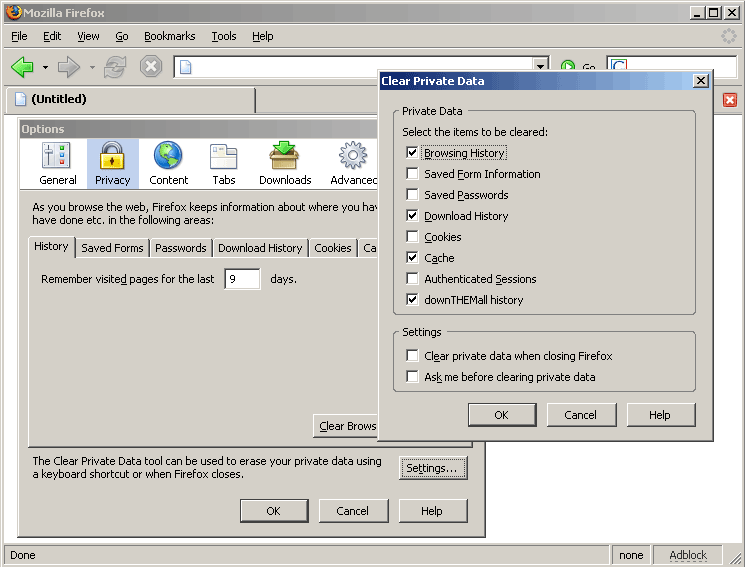745x567 pixels.
Task: Click Cancel in the Options window
Action: (353, 511)
